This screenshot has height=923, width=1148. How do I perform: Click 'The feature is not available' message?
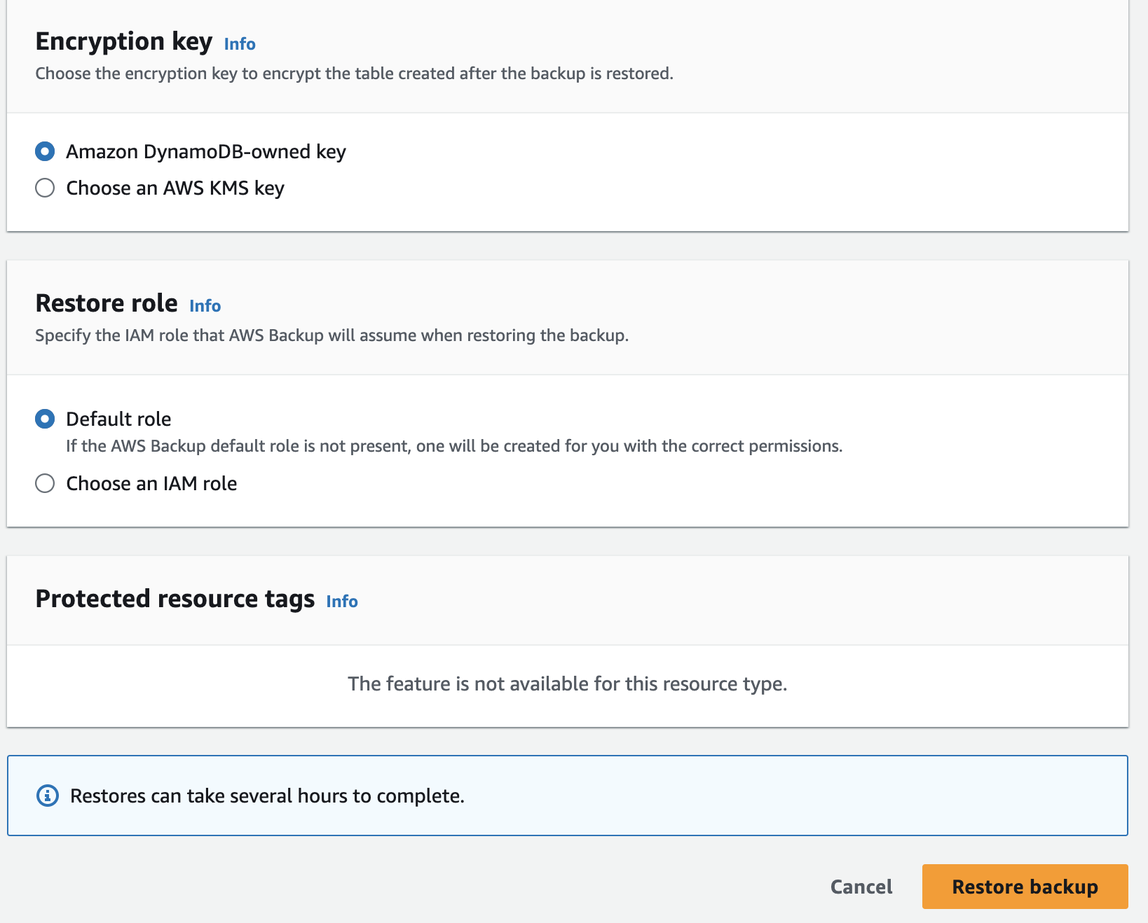point(567,684)
